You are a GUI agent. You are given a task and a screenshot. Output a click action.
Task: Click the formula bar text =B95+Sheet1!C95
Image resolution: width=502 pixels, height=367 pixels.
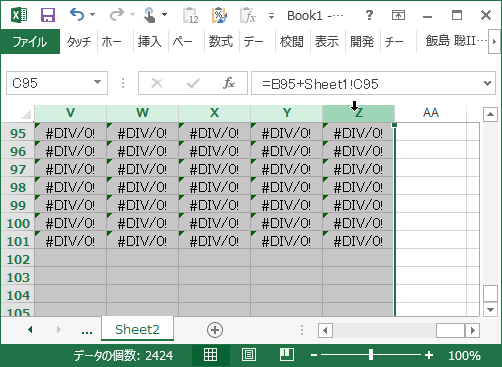pos(320,84)
